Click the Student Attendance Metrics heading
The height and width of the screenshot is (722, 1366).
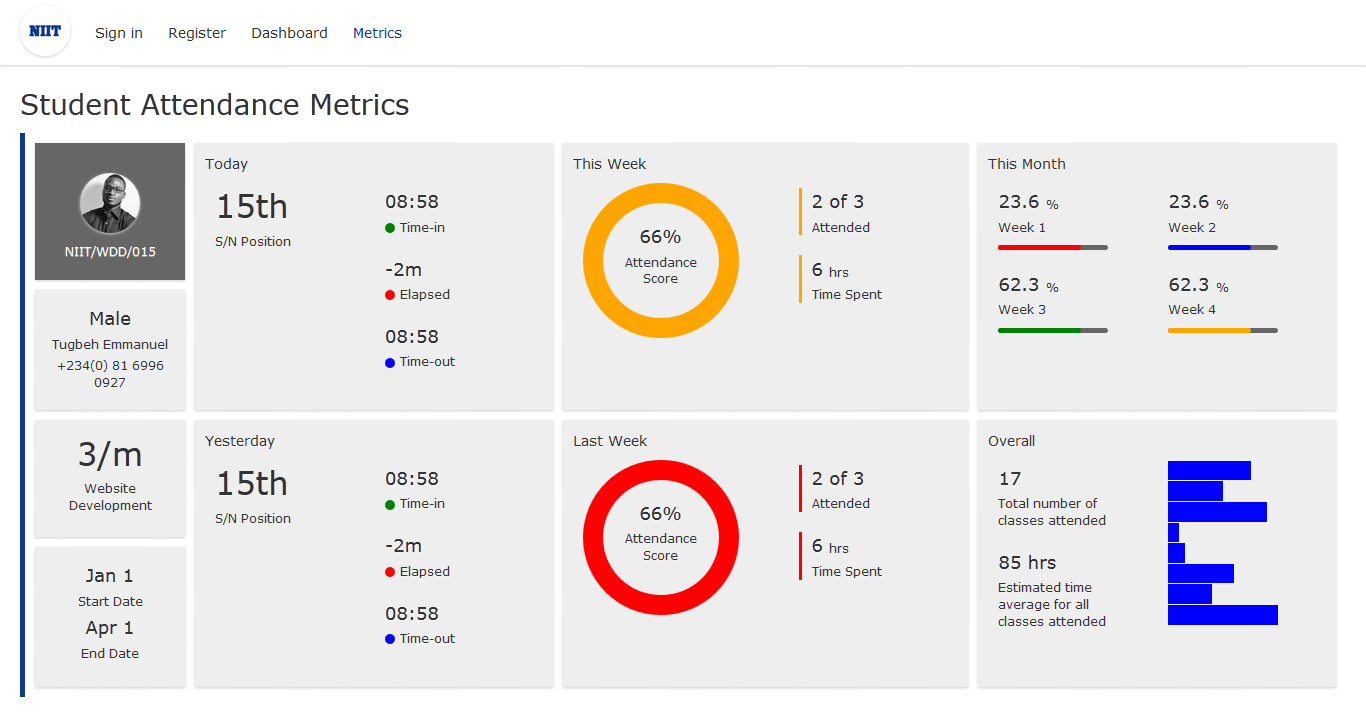pos(215,105)
